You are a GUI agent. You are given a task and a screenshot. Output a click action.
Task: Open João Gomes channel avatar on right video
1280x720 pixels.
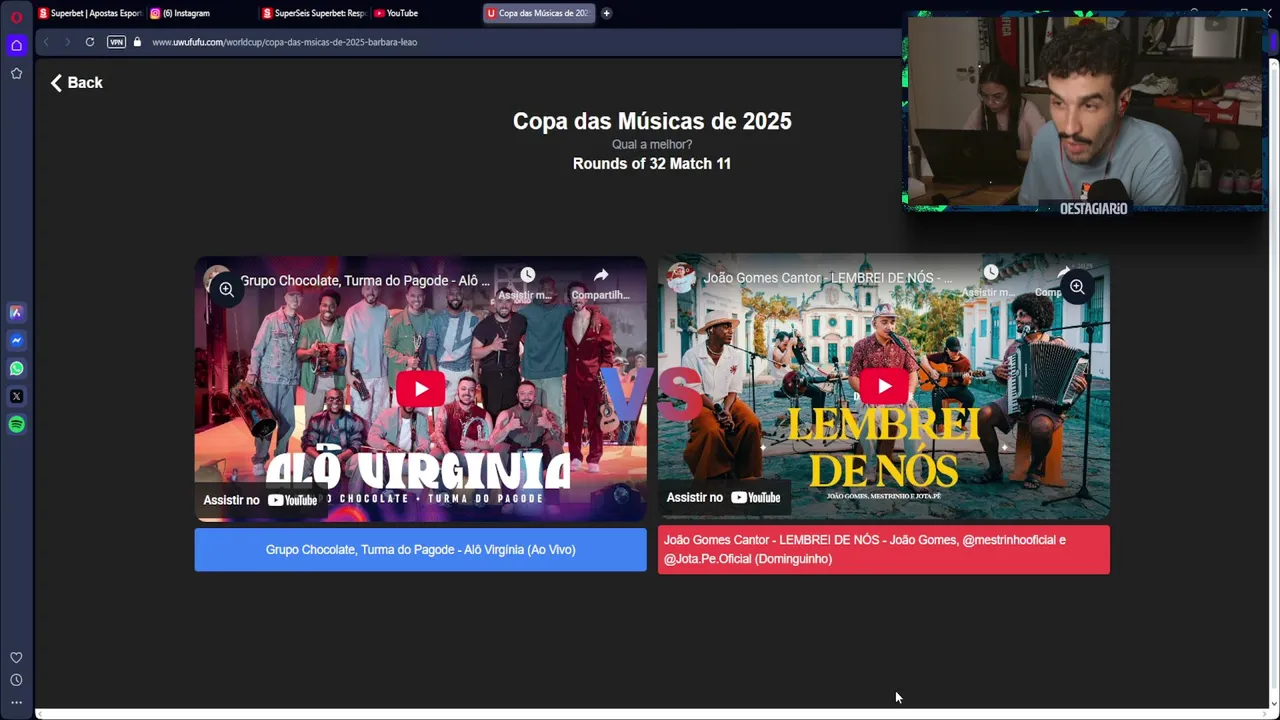(681, 278)
